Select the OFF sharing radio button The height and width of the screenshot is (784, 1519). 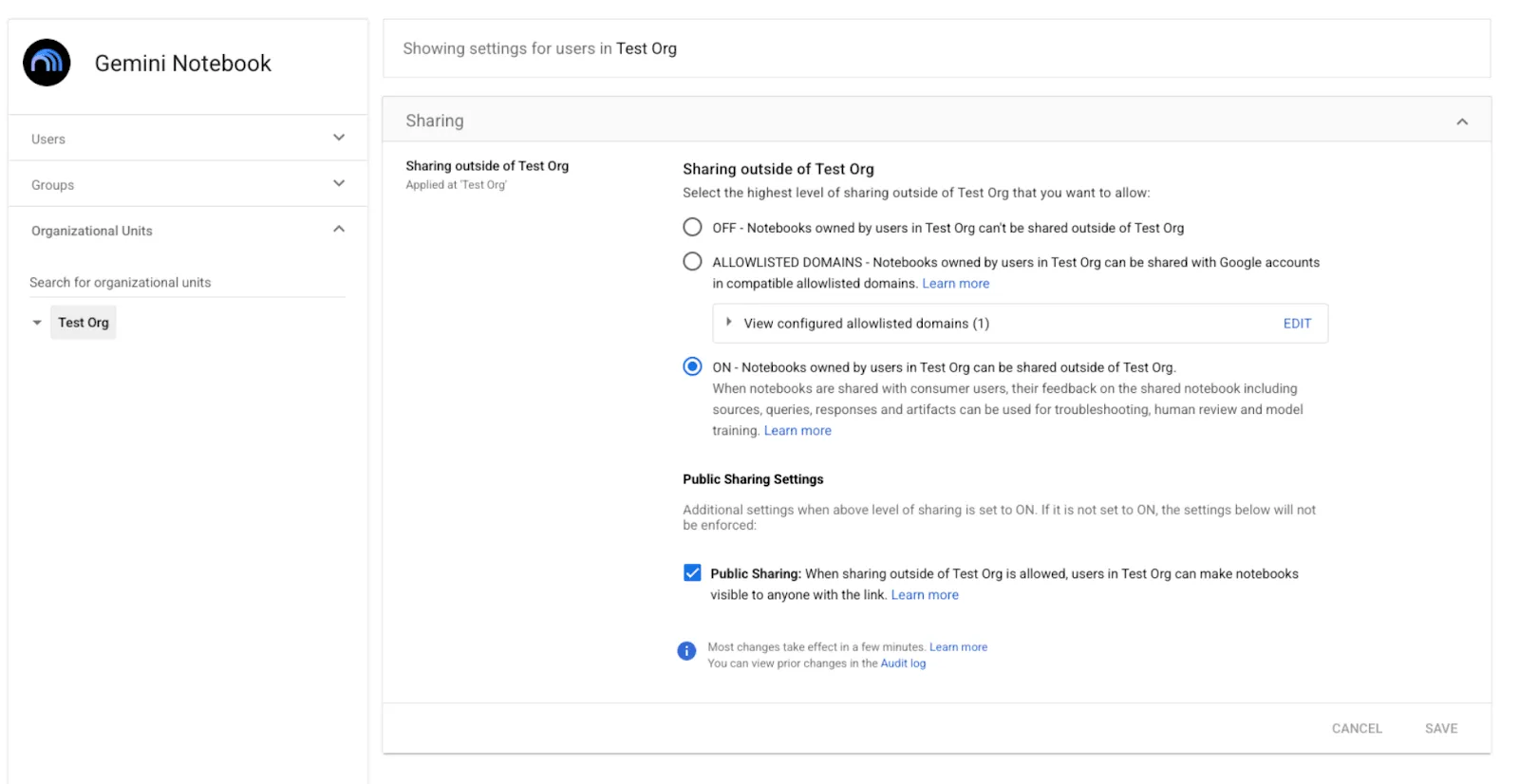coord(693,227)
